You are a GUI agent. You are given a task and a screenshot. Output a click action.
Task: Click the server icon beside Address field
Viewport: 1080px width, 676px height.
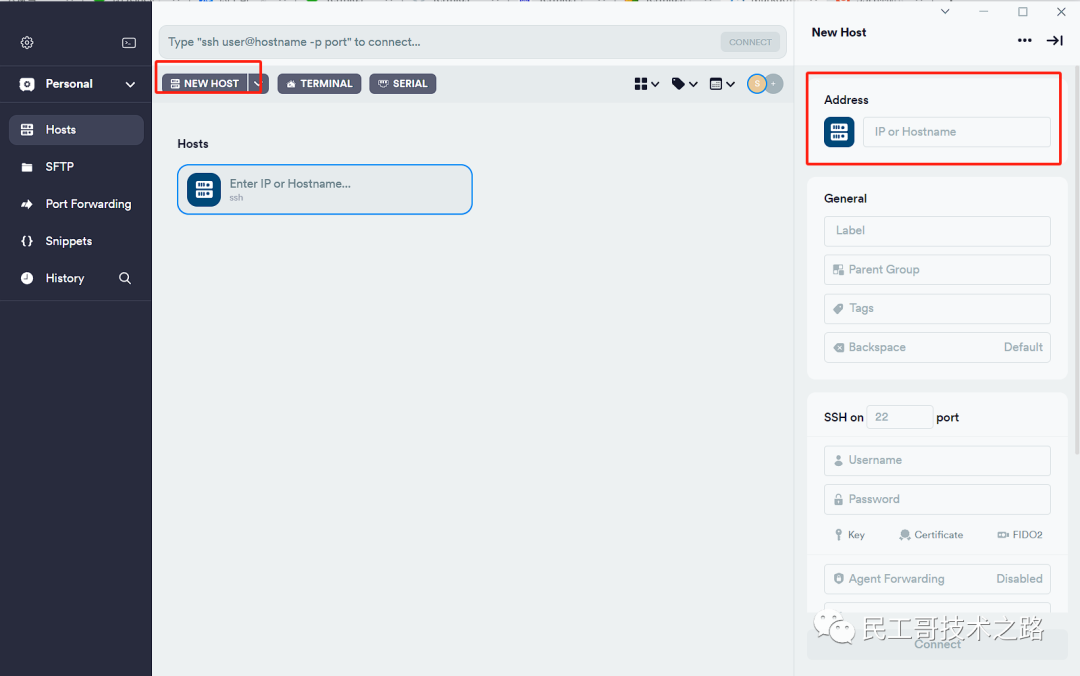pos(839,132)
